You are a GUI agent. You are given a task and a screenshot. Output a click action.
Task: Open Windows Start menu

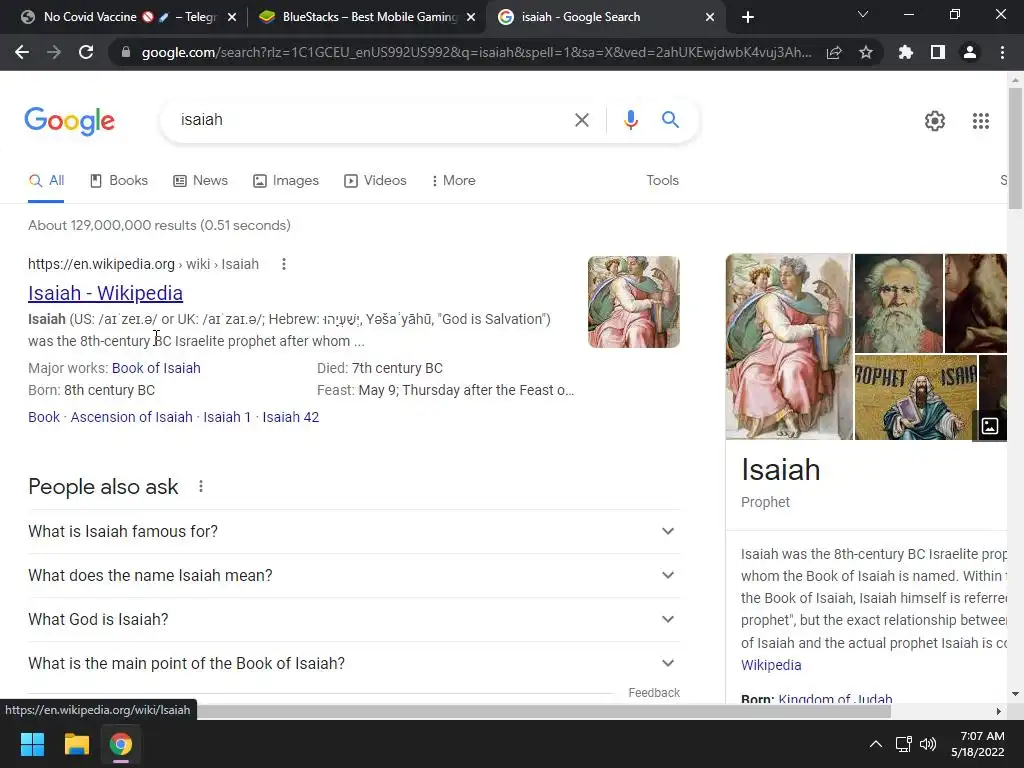pos(32,744)
